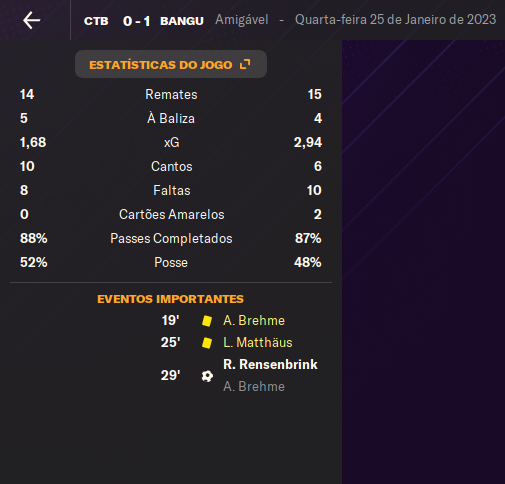Click the yellow card icon at 25'
Image resolution: width=505 pixels, height=484 pixels.
click(207, 343)
